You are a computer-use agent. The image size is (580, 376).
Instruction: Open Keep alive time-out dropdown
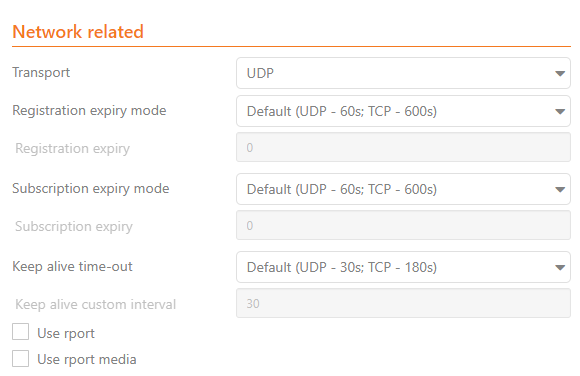(403, 267)
